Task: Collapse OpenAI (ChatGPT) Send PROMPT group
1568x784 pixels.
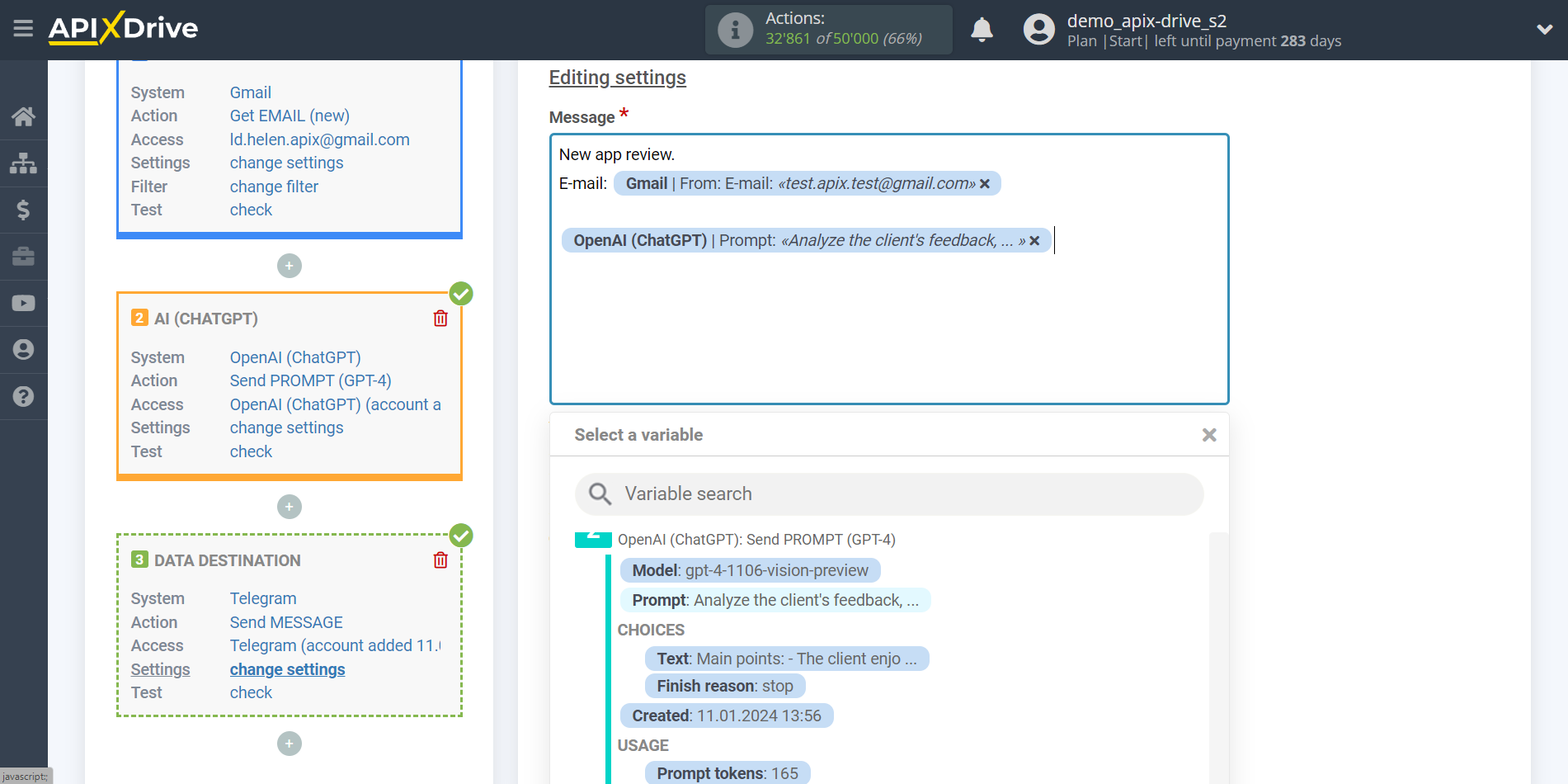Action: pyautogui.click(x=593, y=539)
